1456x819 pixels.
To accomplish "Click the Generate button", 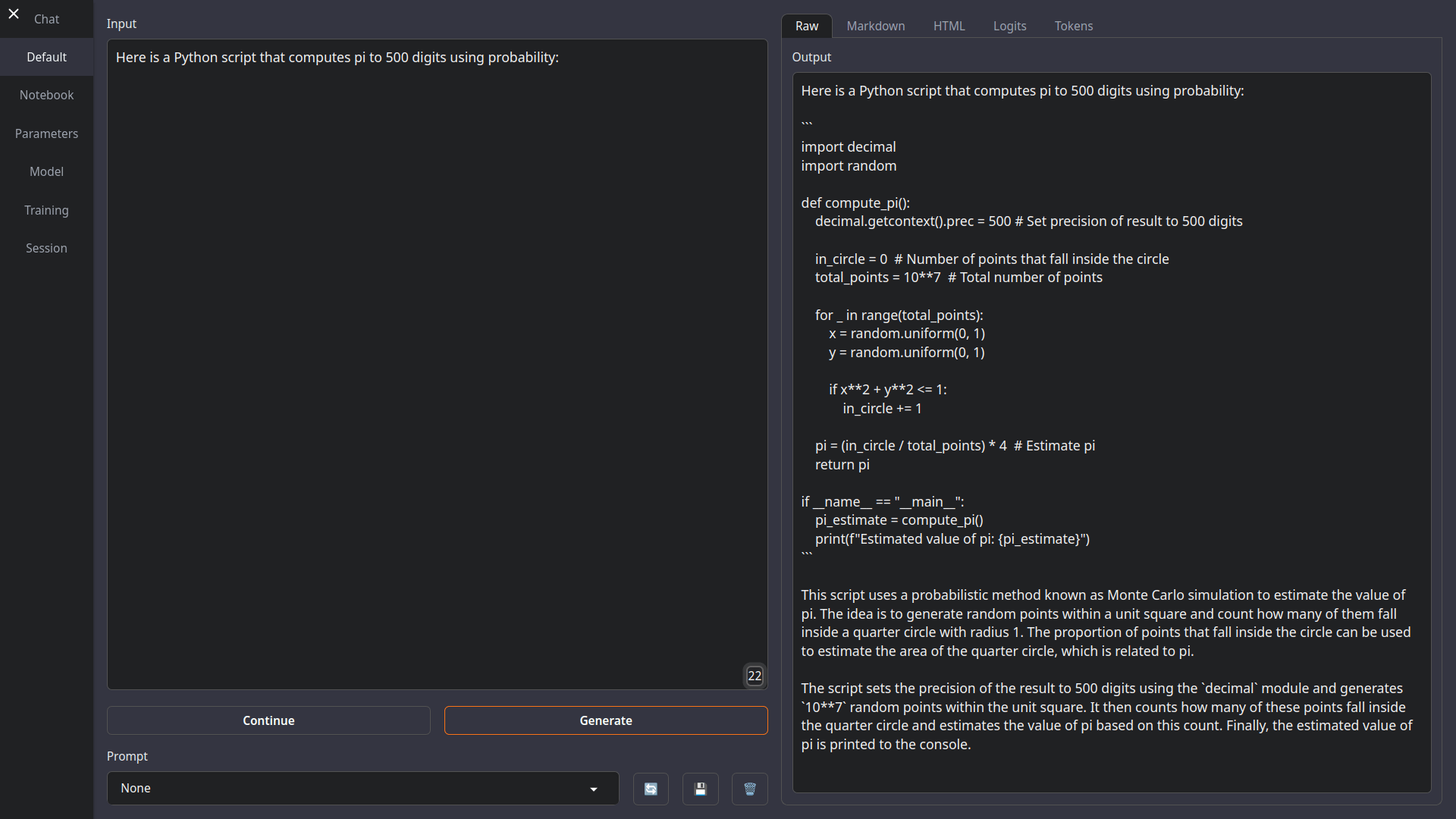I will [x=606, y=720].
